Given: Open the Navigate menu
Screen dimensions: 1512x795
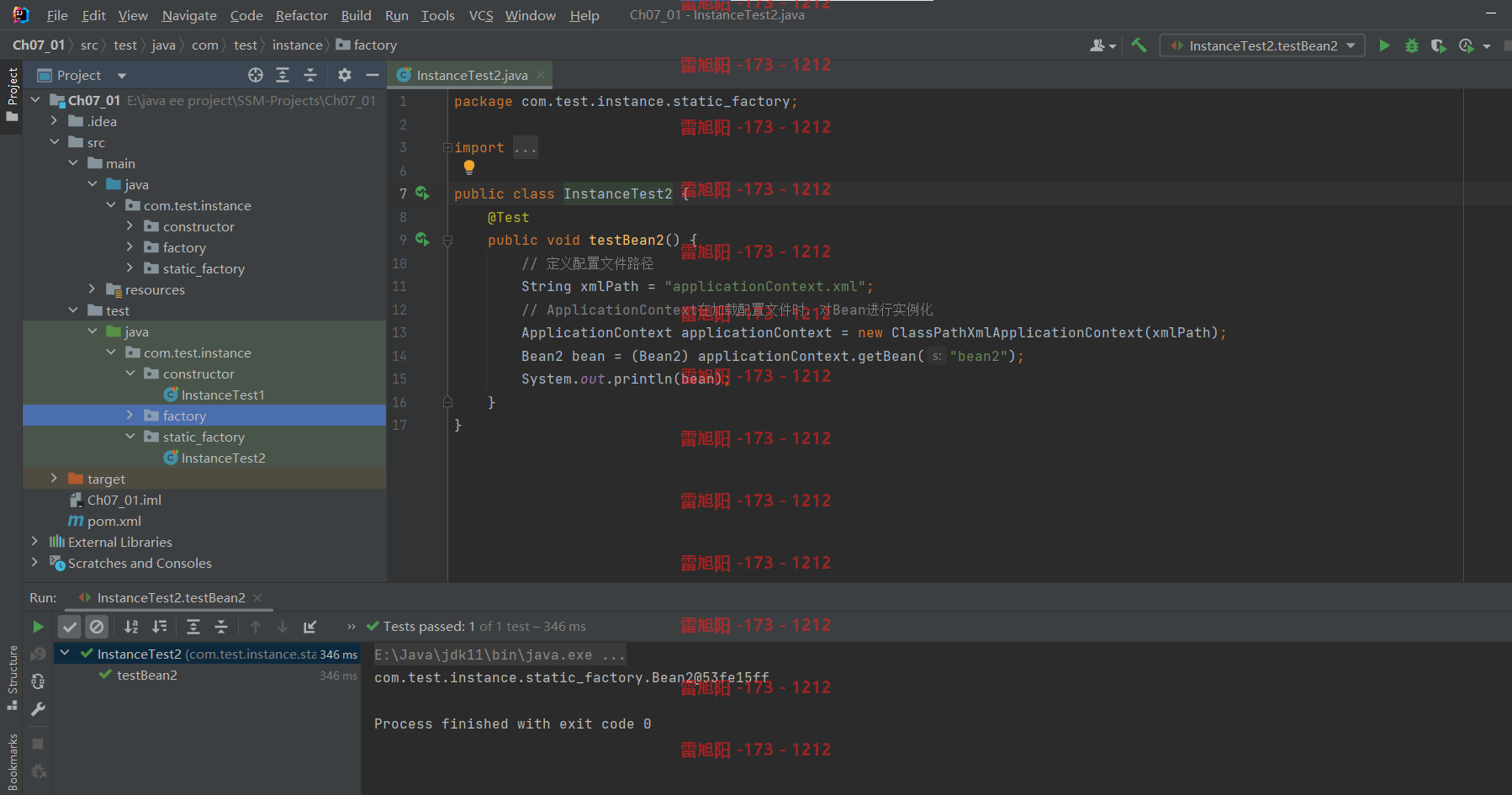Looking at the screenshot, I should click(189, 15).
